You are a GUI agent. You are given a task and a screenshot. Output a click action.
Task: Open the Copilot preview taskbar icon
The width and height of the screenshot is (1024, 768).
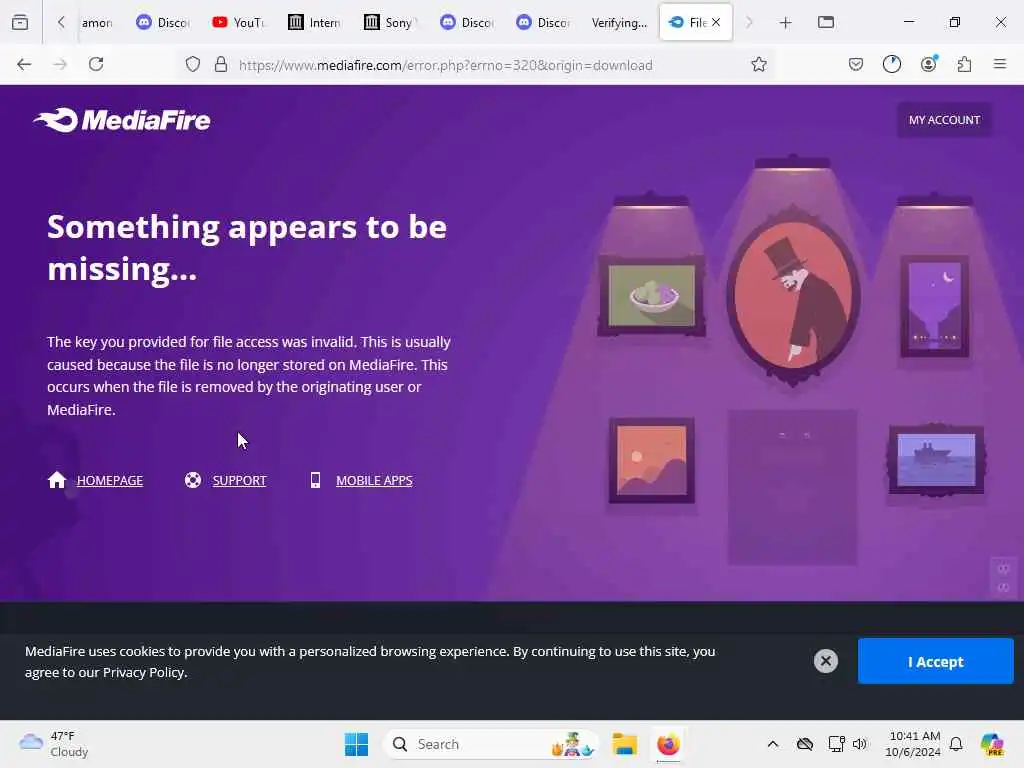992,744
